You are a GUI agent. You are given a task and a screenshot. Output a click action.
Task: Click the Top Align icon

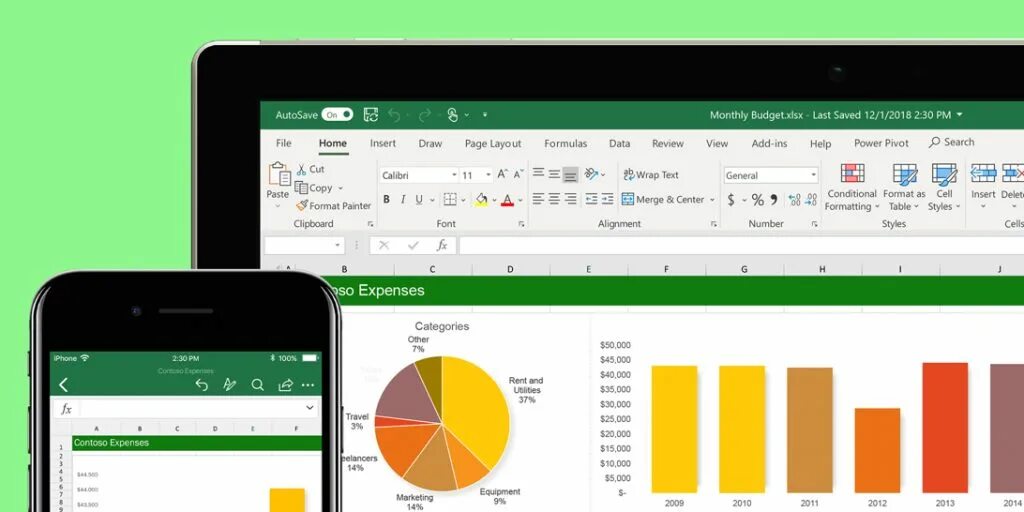(539, 174)
